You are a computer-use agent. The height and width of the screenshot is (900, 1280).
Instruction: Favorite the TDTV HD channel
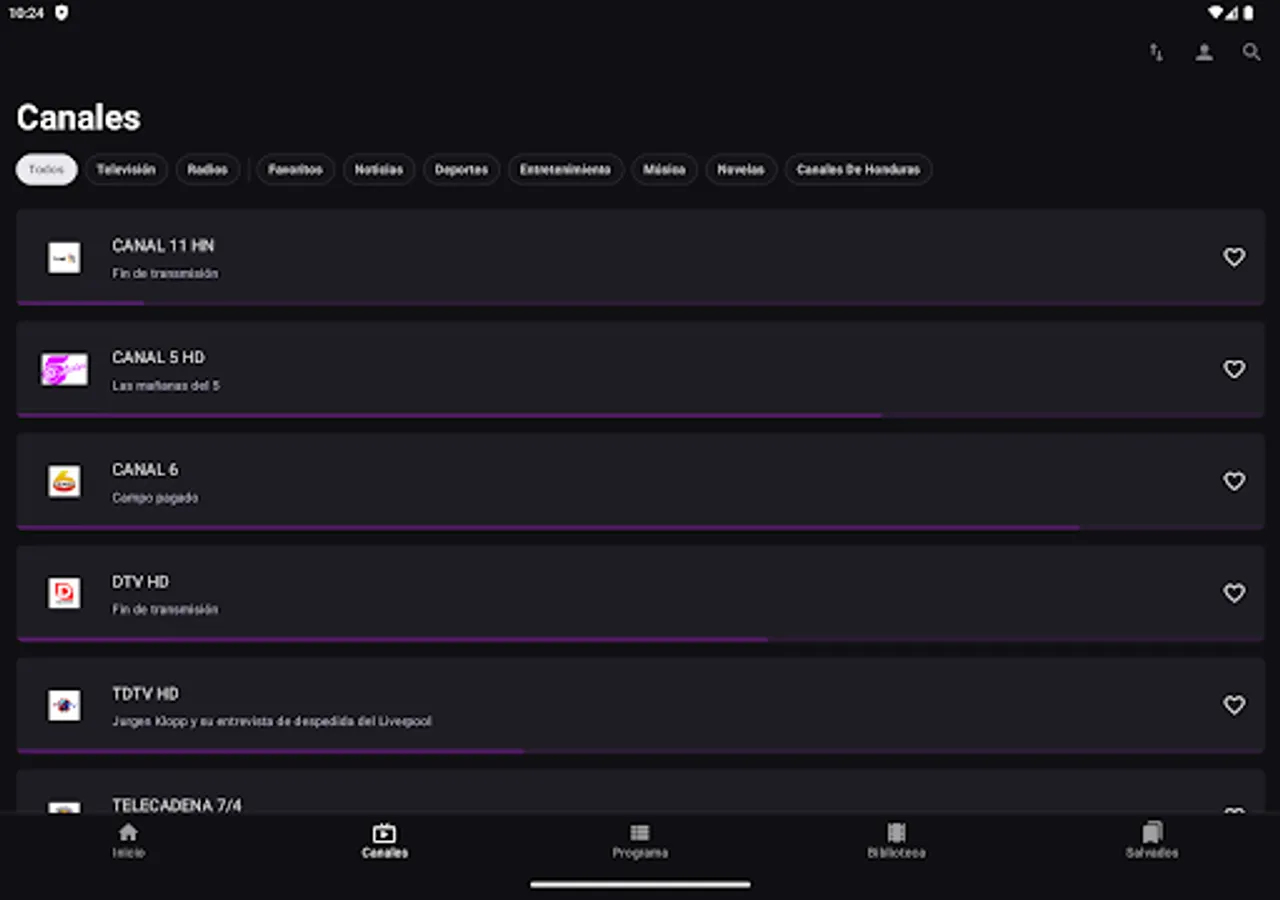point(1234,705)
